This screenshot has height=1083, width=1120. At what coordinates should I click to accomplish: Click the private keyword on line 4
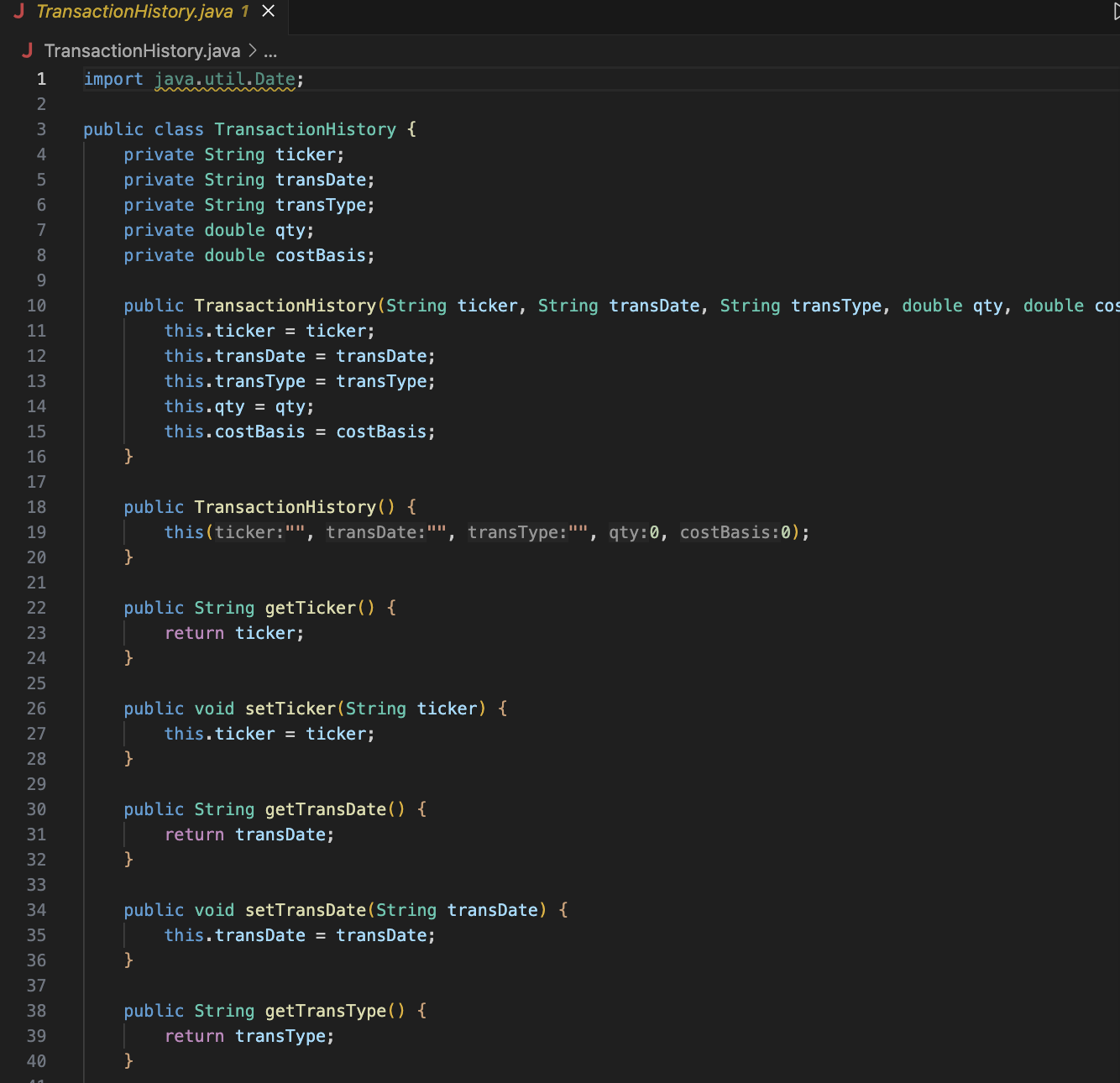[x=158, y=154]
